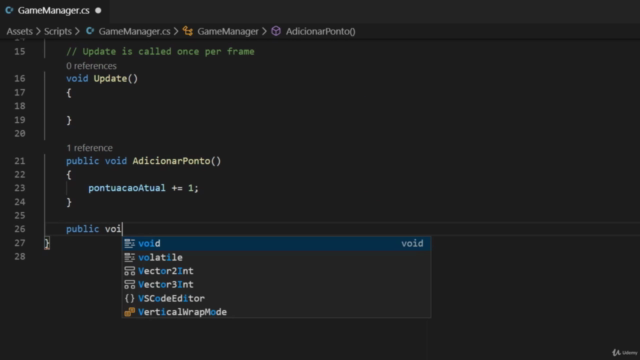Click the closing brace on line 27
Viewport: 640px width, 360px height.
point(47,243)
